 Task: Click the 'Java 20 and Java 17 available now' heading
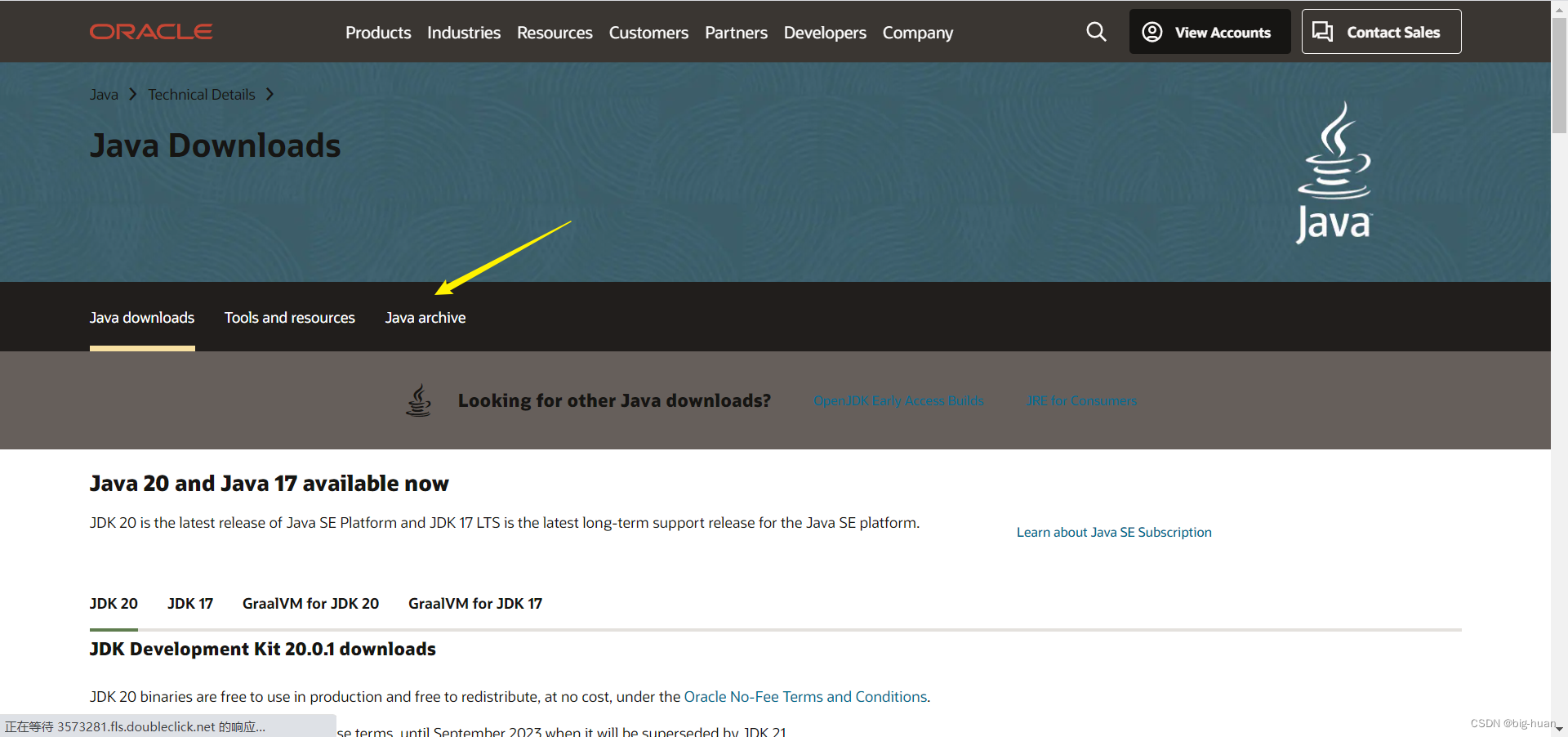click(269, 484)
